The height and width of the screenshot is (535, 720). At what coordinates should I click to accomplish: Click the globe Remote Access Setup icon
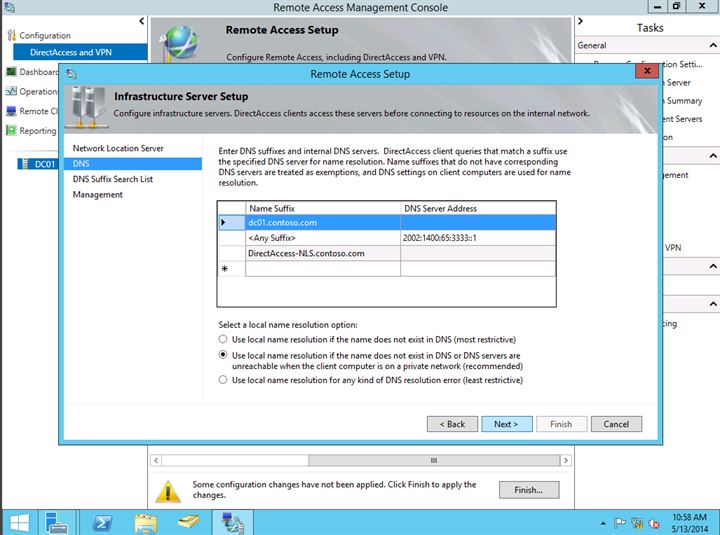179,43
